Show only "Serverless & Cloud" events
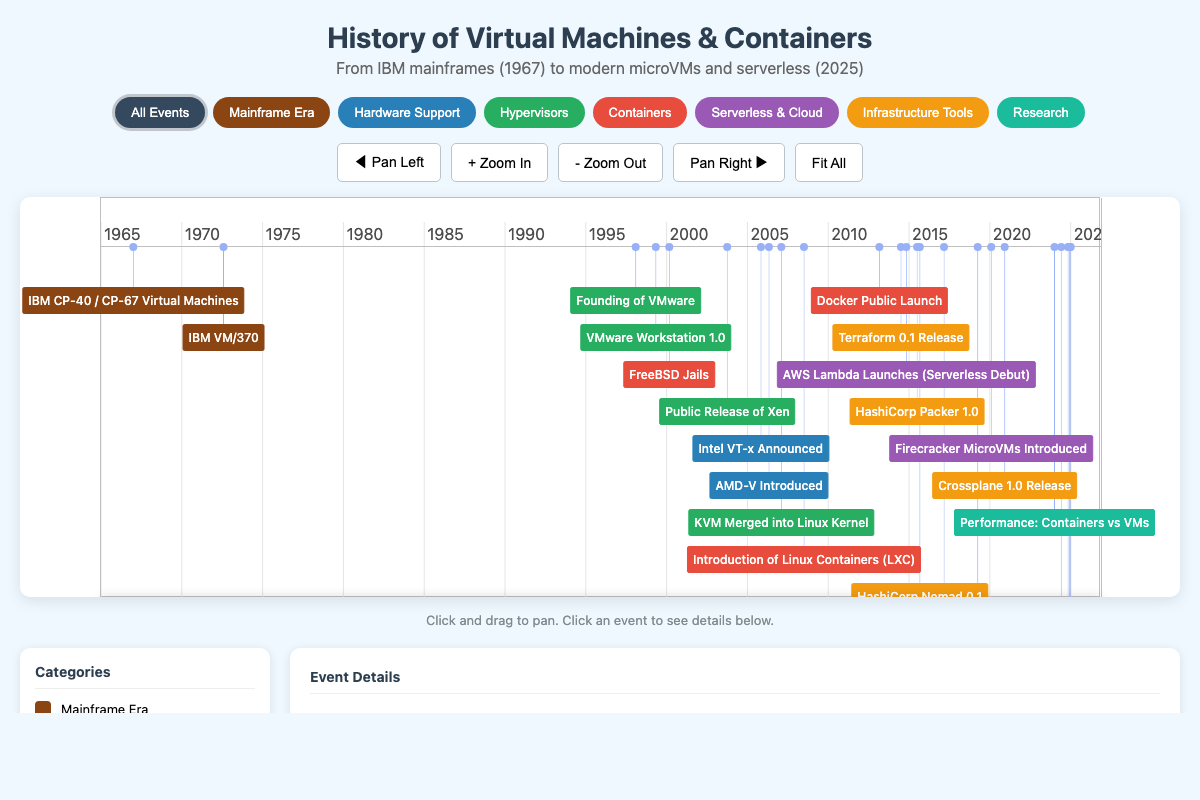Image resolution: width=1200 pixels, height=800 pixels. tap(766, 112)
